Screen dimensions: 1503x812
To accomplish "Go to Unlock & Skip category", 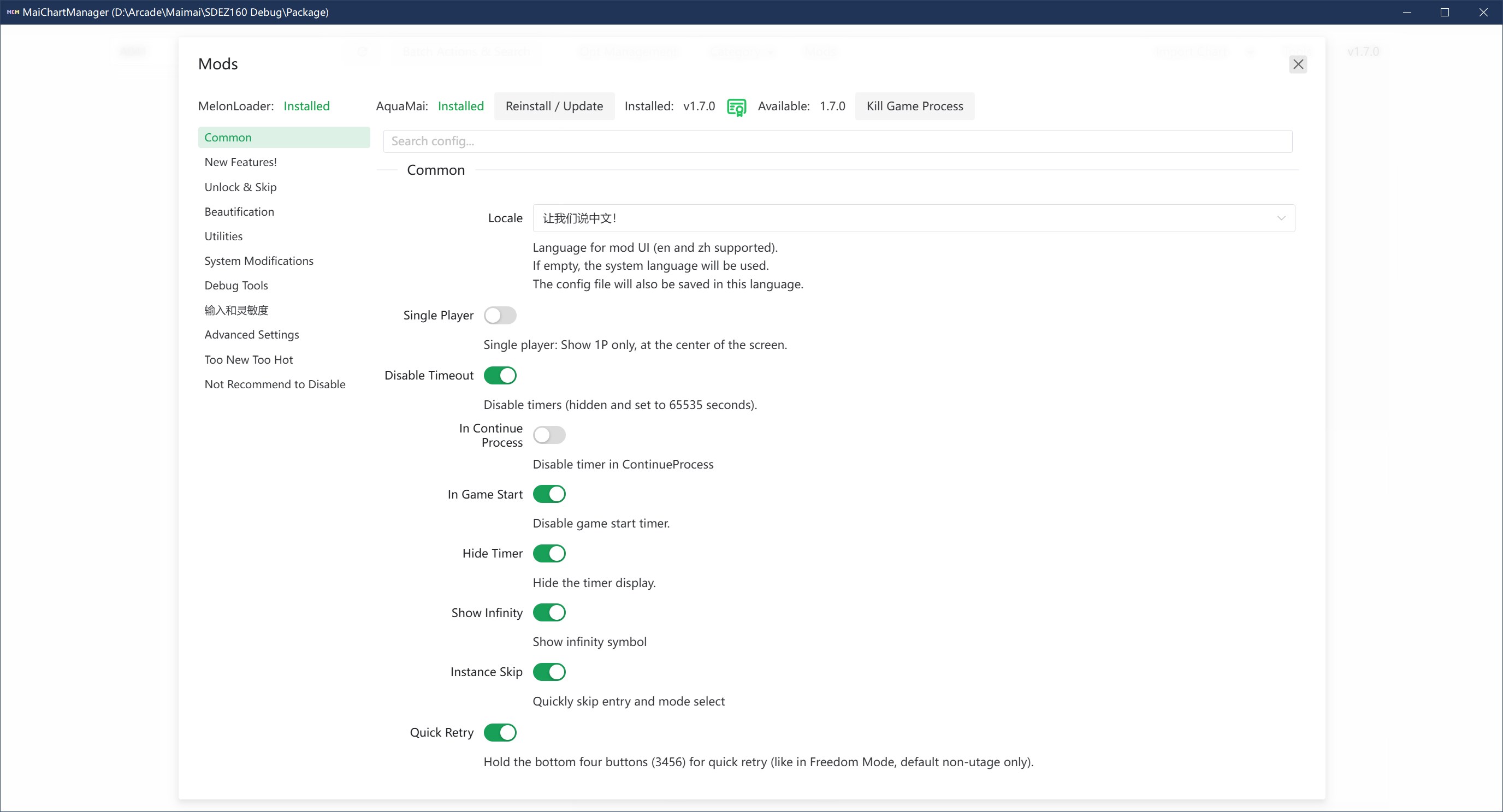I will (x=283, y=187).
